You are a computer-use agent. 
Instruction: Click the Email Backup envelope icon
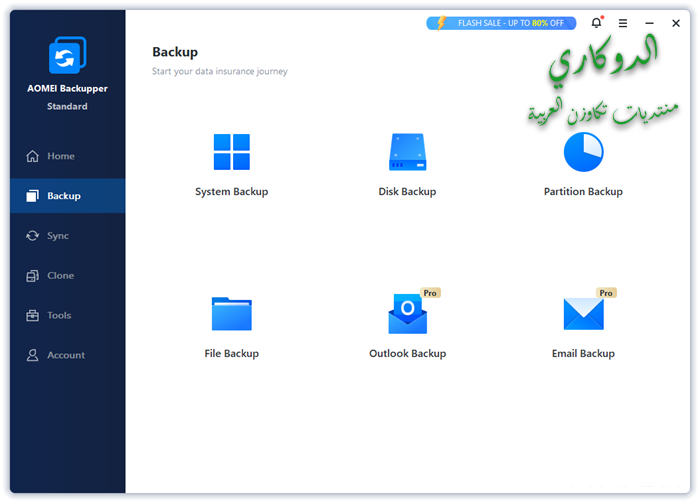pyautogui.click(x=583, y=314)
